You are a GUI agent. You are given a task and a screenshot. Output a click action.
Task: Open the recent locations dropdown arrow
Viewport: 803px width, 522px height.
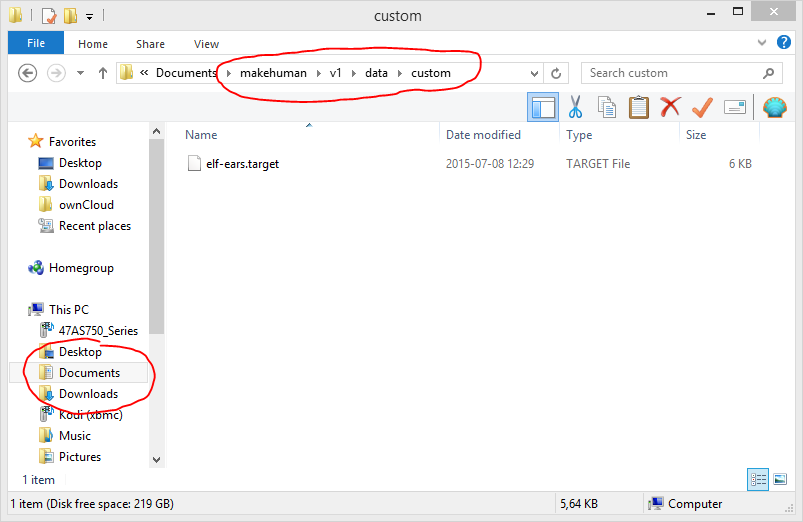tap(82, 73)
